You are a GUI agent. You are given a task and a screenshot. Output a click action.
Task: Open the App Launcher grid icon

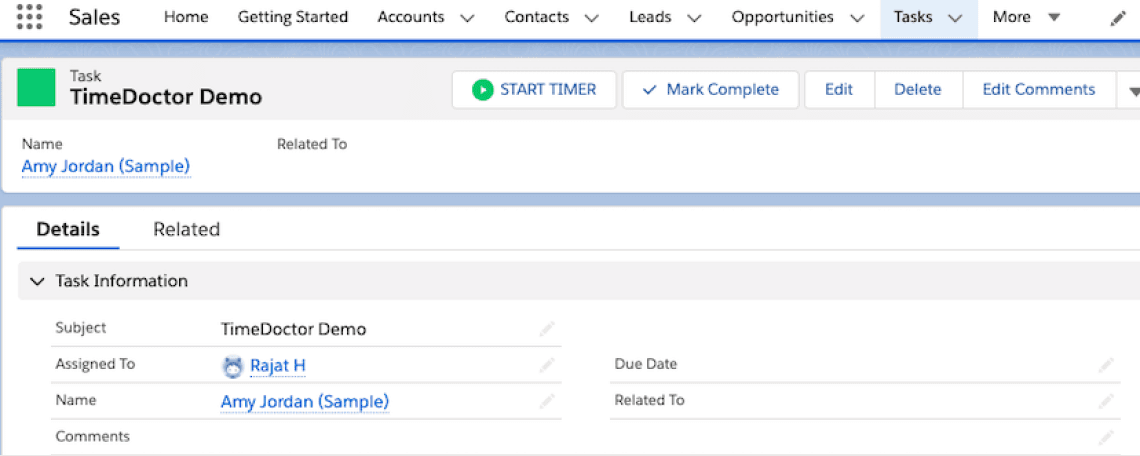tap(30, 17)
